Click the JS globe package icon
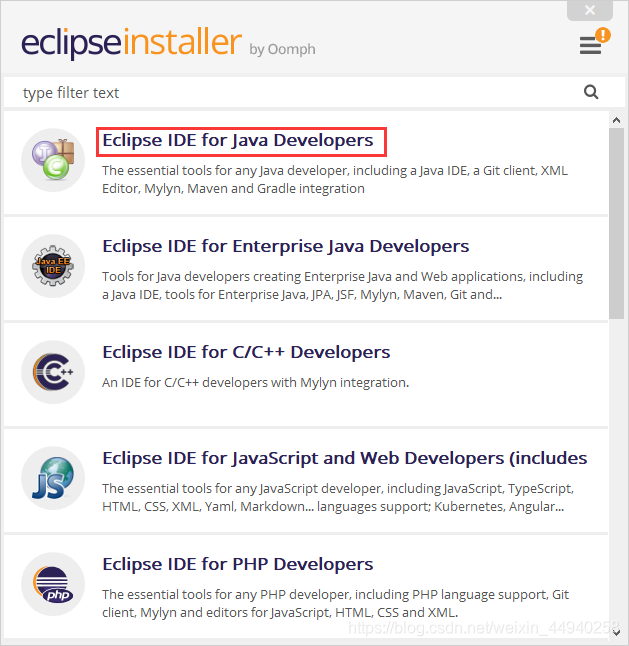The image size is (629, 646). point(53,478)
